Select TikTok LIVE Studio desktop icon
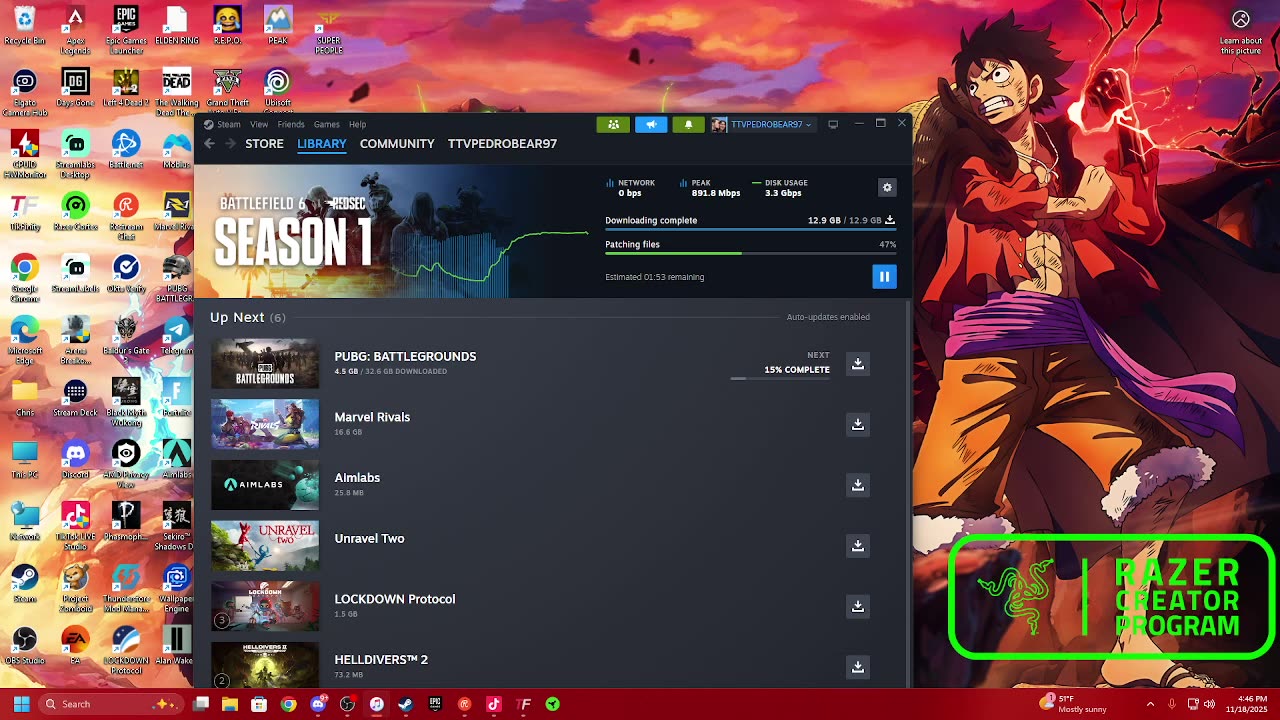 [x=75, y=526]
